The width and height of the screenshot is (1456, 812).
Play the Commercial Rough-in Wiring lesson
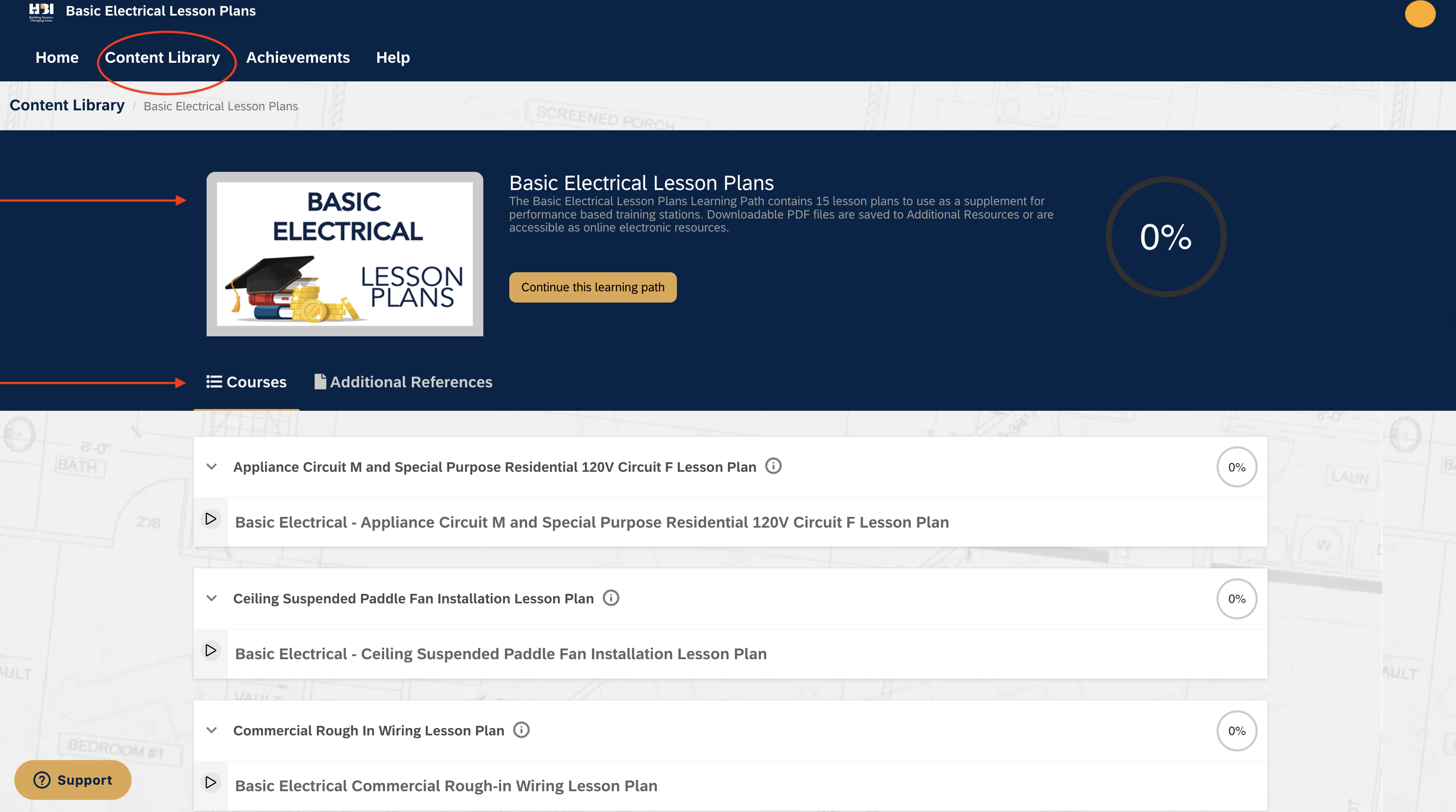(211, 783)
